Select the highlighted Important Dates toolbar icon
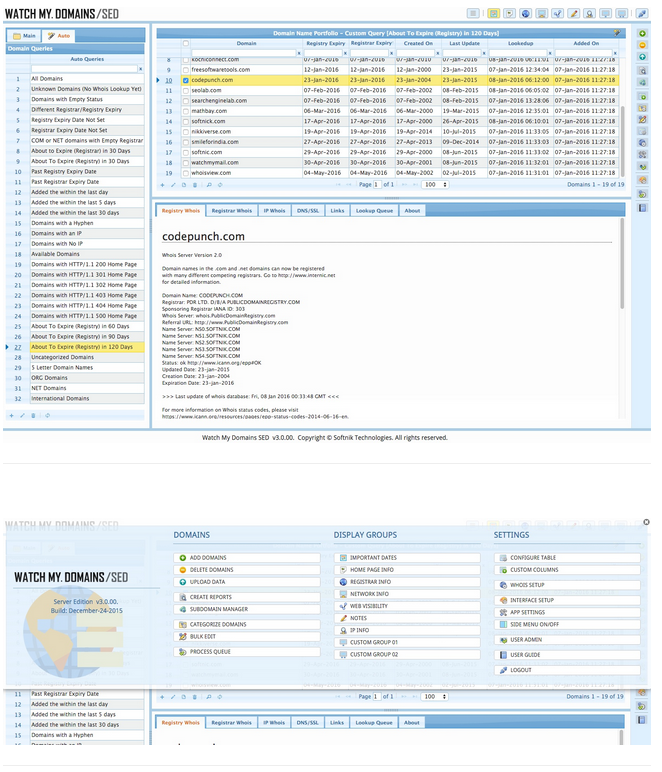The image size is (662, 772). 493,13
